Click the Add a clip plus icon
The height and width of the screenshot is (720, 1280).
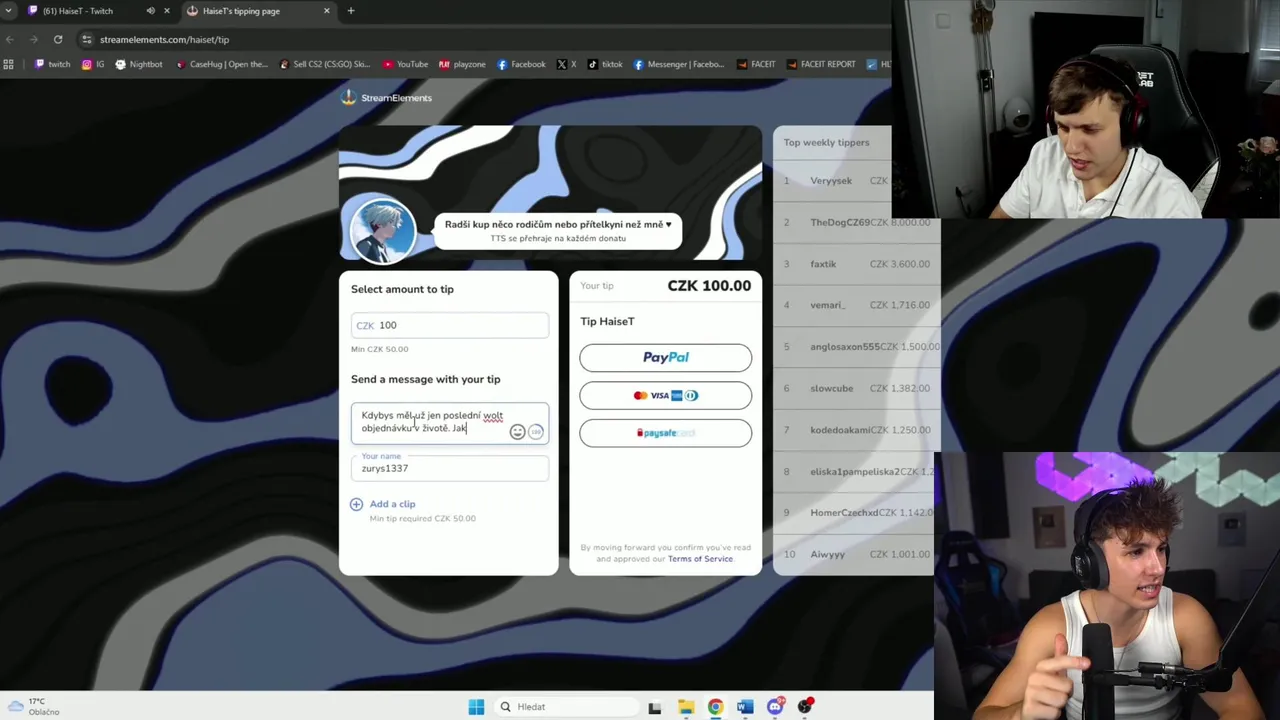[x=356, y=504]
